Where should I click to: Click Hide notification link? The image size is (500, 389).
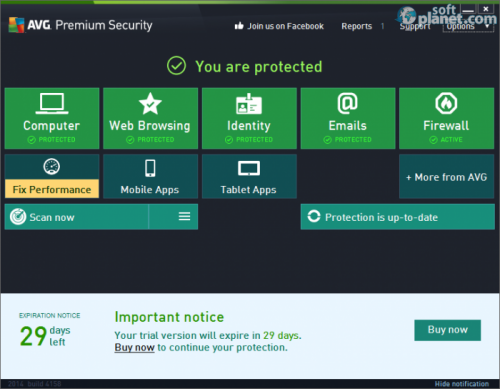pyautogui.click(x=461, y=384)
